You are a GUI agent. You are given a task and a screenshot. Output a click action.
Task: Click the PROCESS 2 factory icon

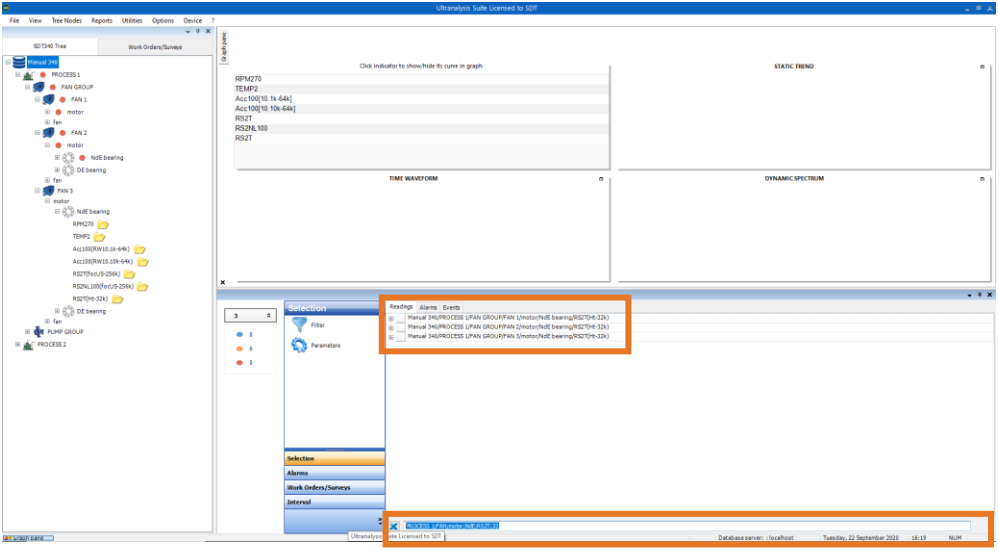click(28, 344)
